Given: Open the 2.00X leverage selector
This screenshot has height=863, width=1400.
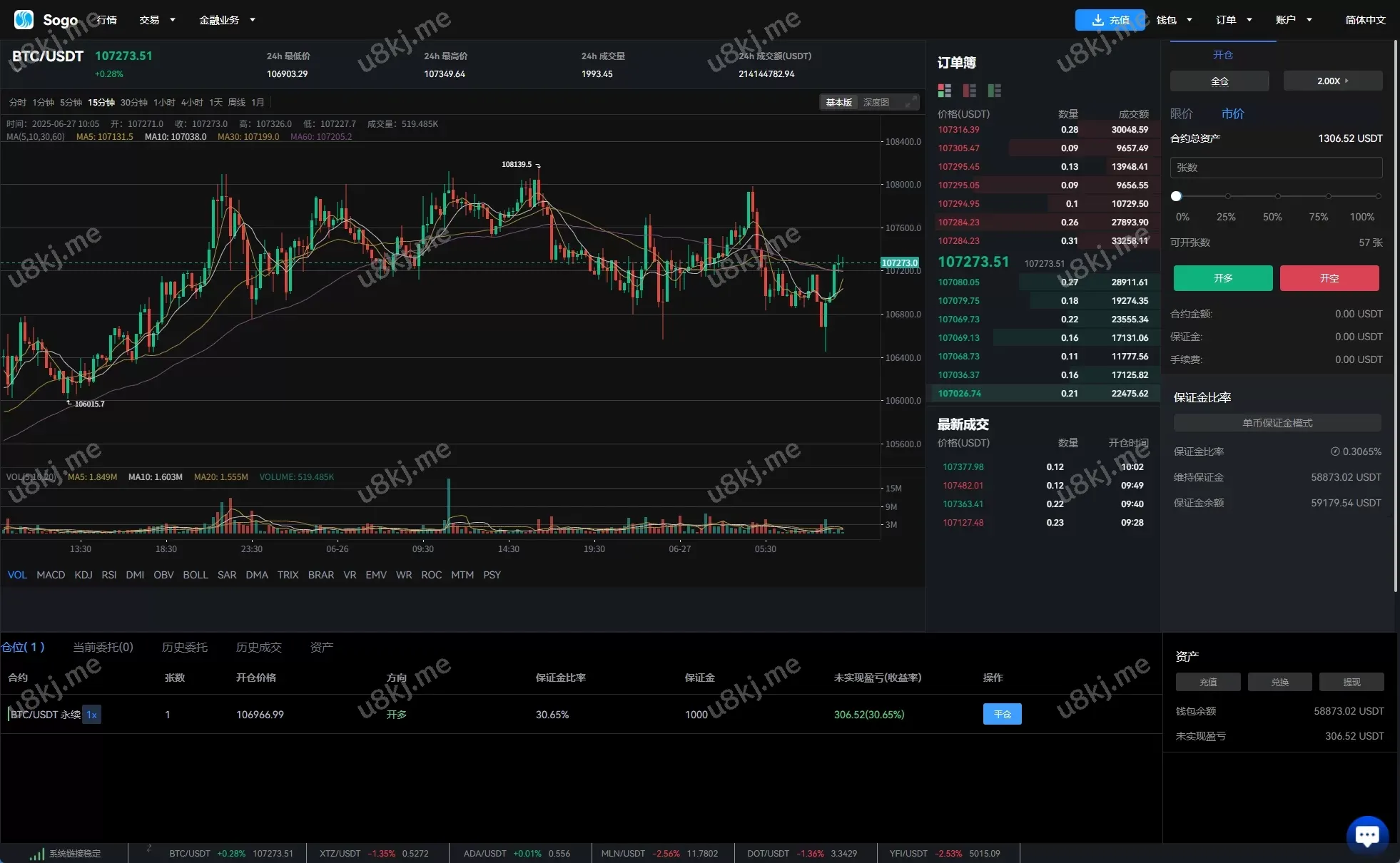Looking at the screenshot, I should (x=1332, y=81).
